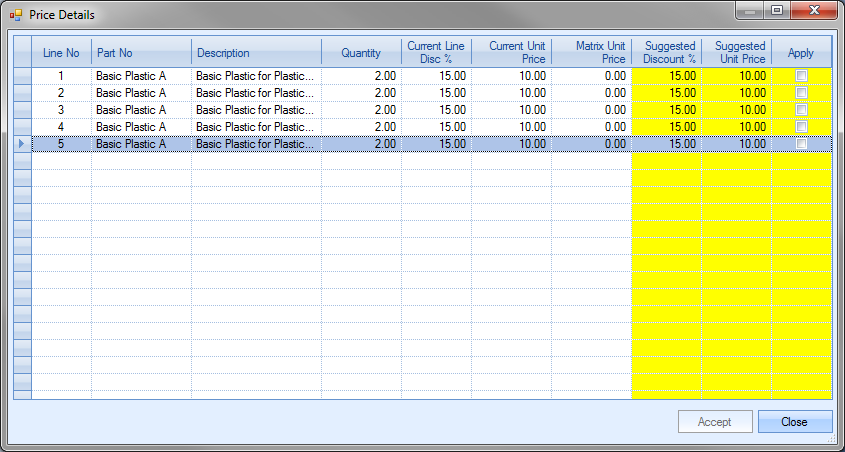Maximize the Price Details window
845x452 pixels.
coord(776,11)
